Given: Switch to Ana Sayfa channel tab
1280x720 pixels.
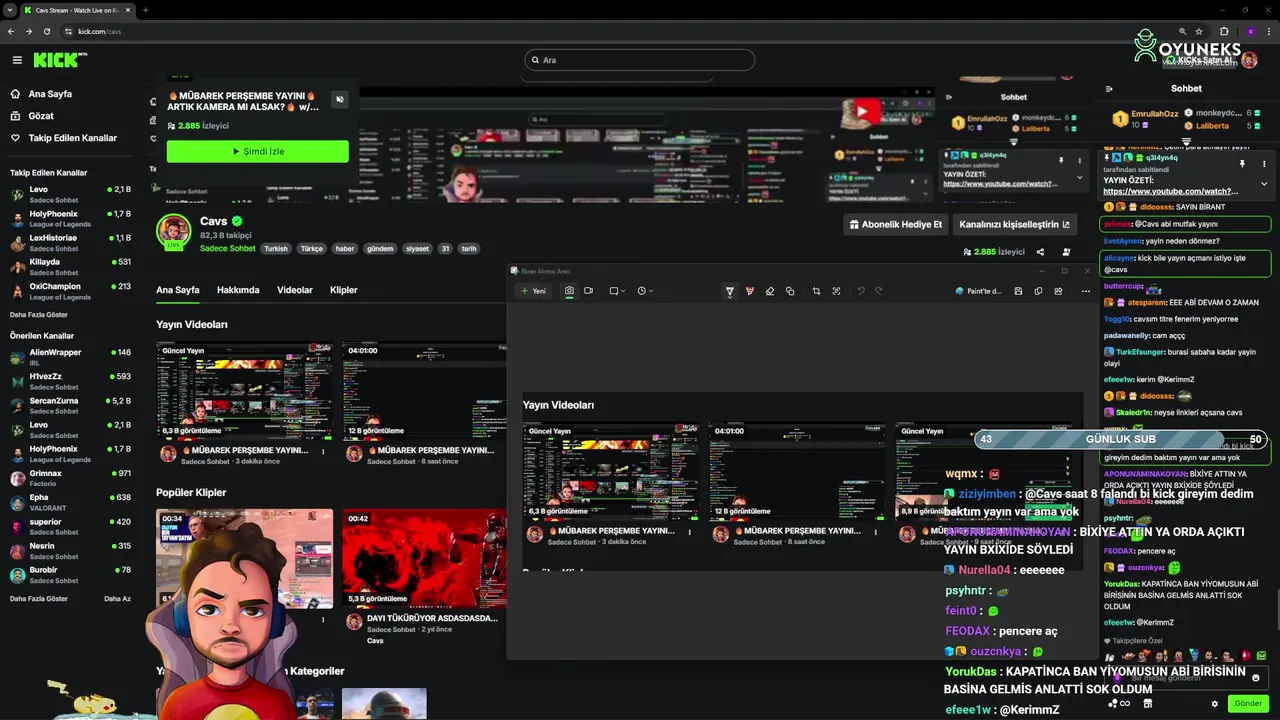Looking at the screenshot, I should tap(178, 290).
